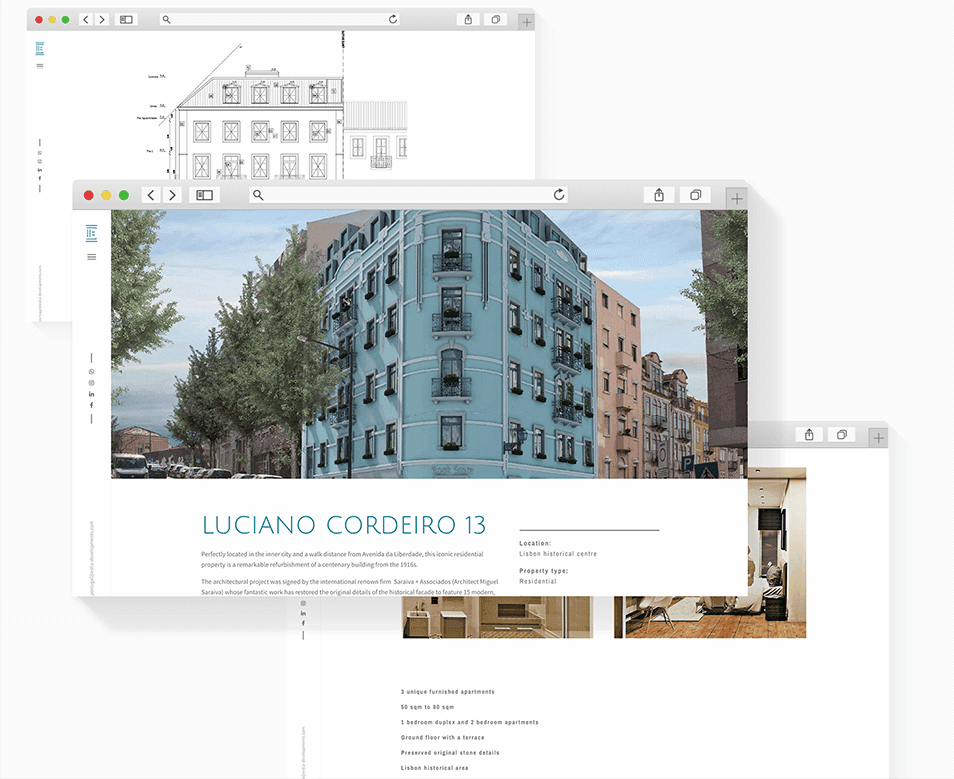Show tab overview in the front window

[695, 195]
